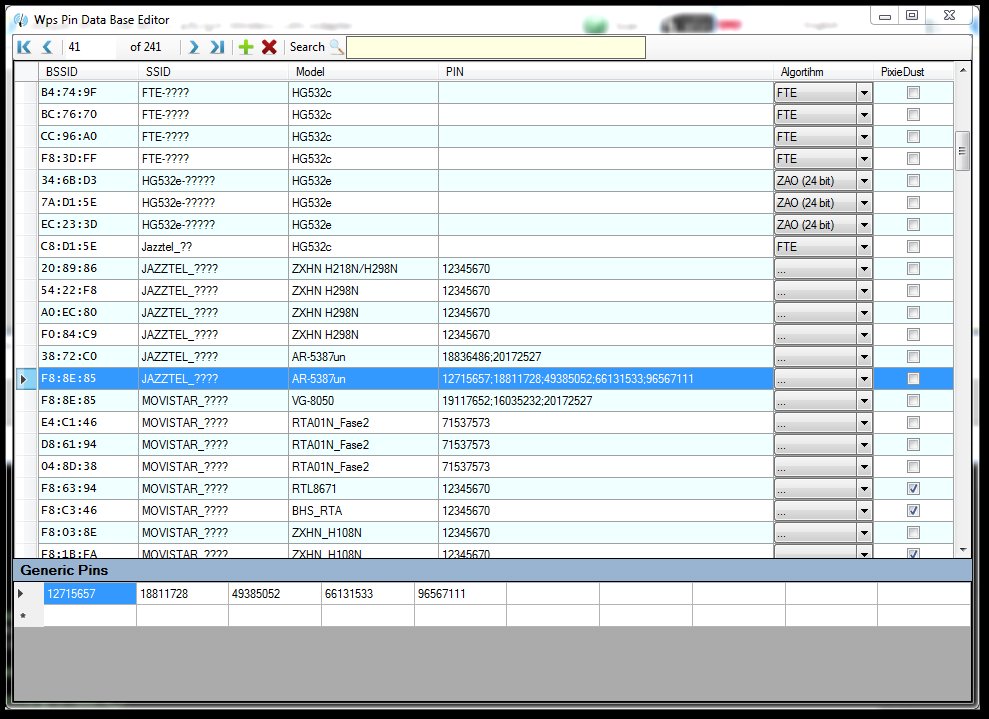The width and height of the screenshot is (989, 719).
Task: Click the scroll-up arrow of the table scrollbar
Action: [x=963, y=70]
